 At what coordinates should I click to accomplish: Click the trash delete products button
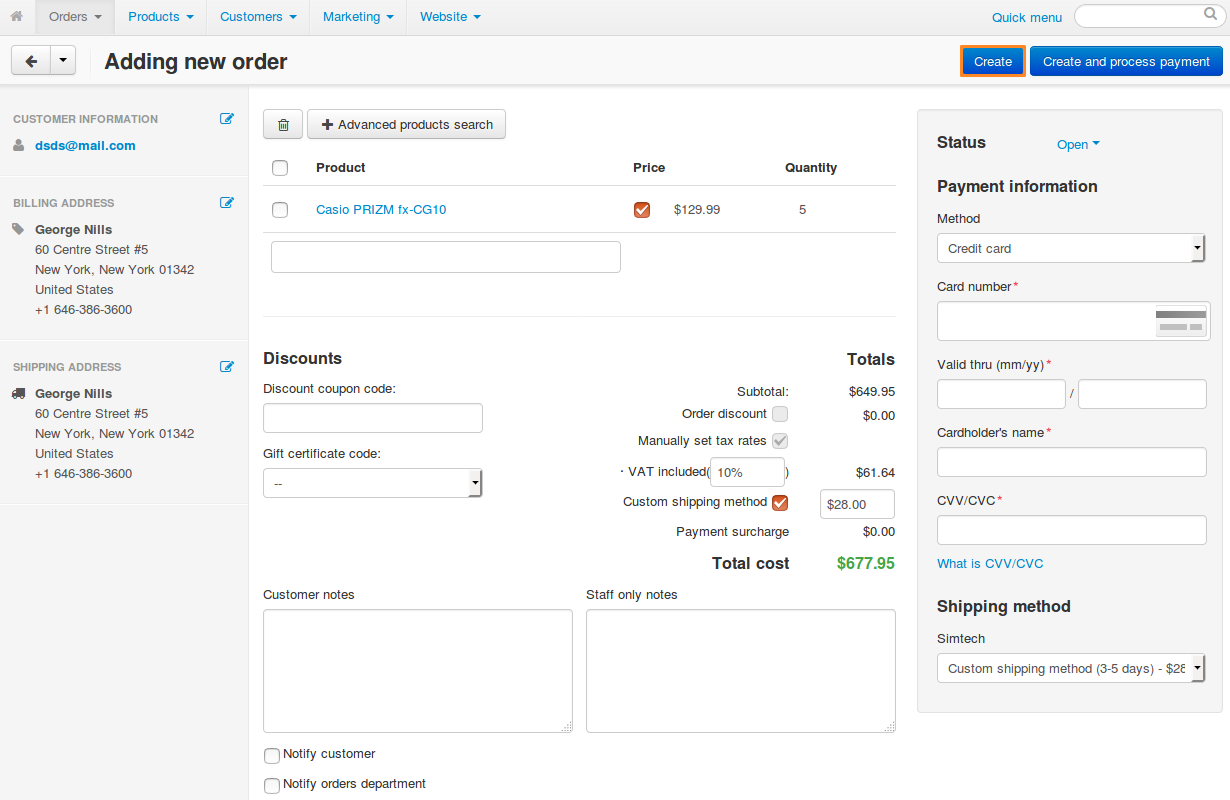[x=283, y=125]
